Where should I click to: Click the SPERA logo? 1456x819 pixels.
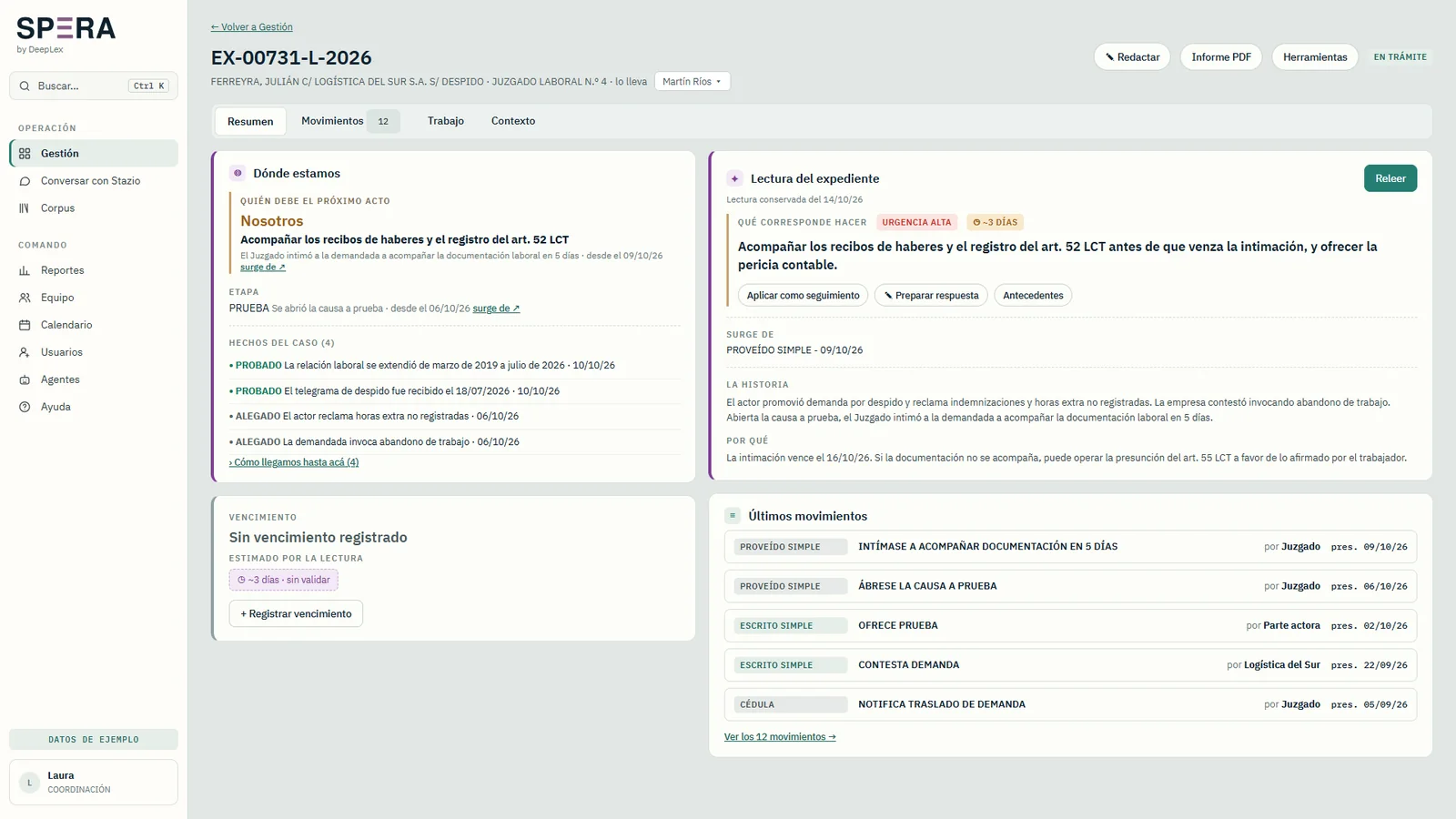point(66,29)
